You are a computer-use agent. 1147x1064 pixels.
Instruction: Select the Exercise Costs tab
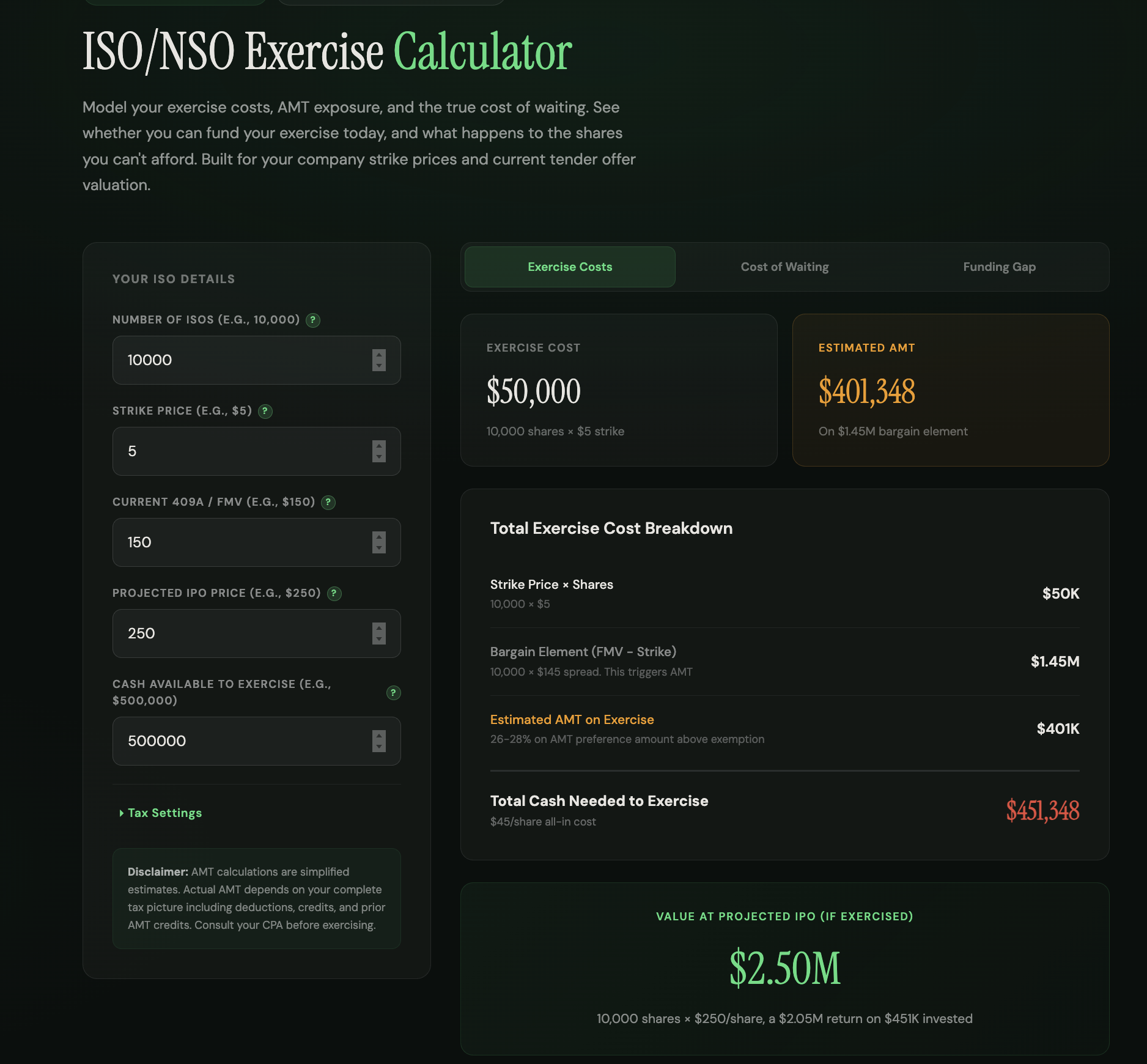click(570, 267)
